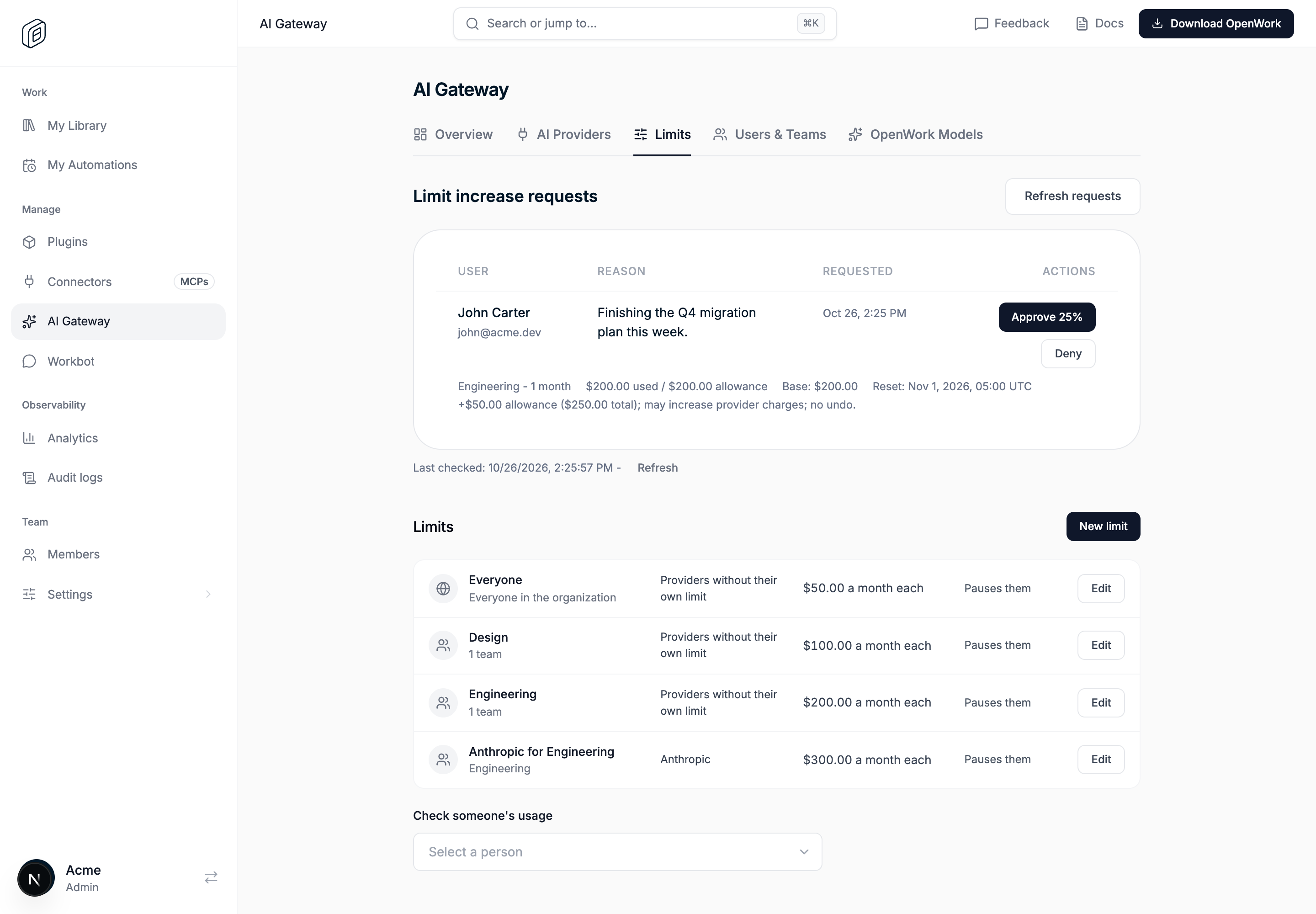
Task: Switch to the AI Providers tab
Action: 563,134
